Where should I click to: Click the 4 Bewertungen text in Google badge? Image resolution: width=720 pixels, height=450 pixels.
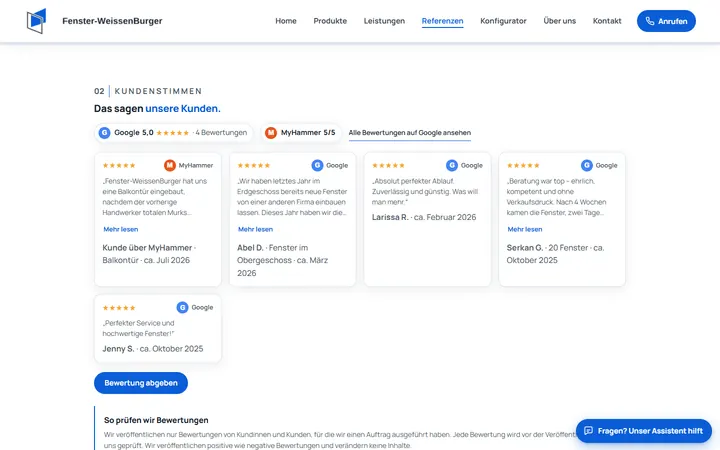[x=221, y=133]
